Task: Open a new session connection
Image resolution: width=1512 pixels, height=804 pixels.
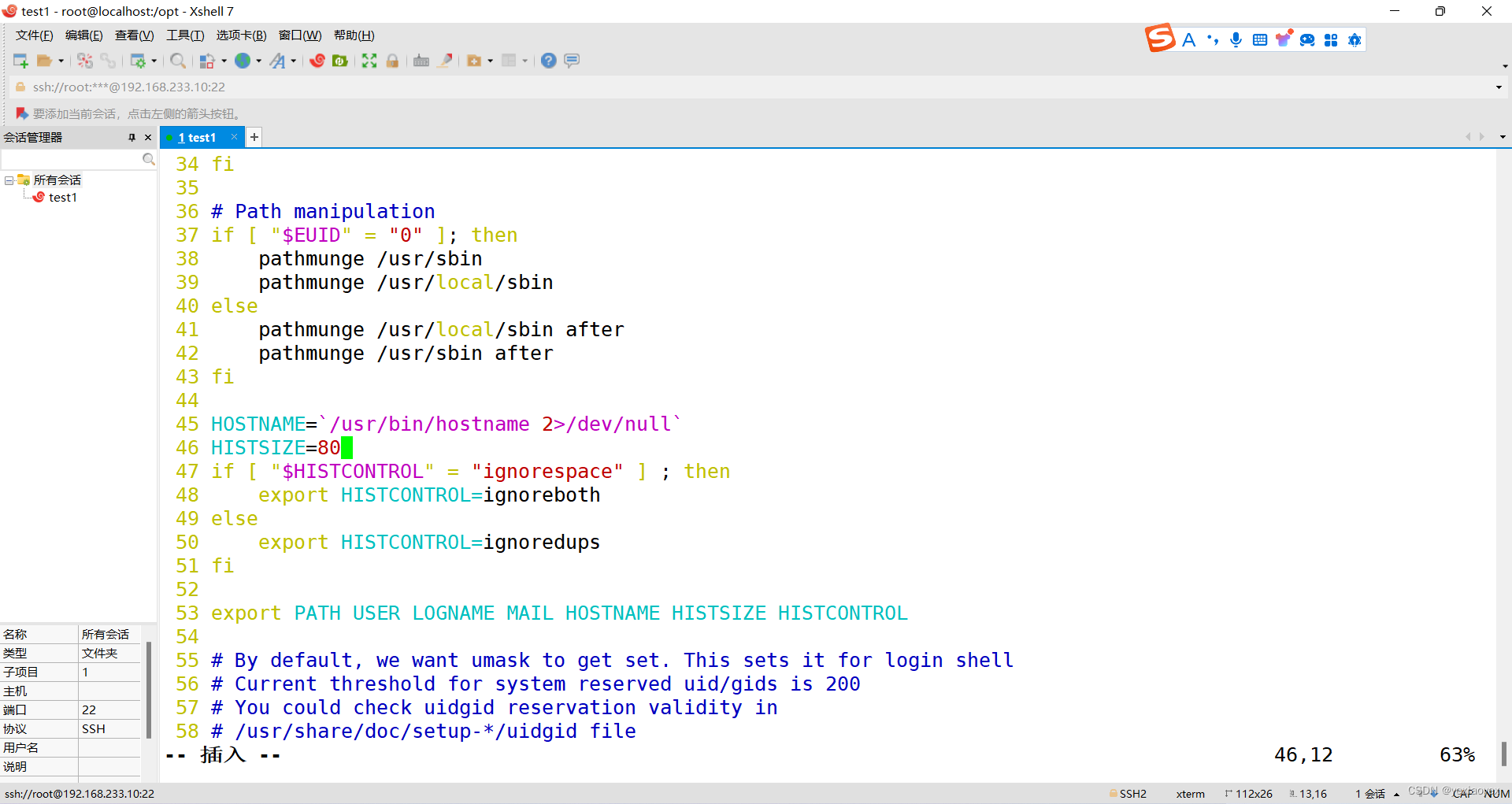Action: coord(20,61)
